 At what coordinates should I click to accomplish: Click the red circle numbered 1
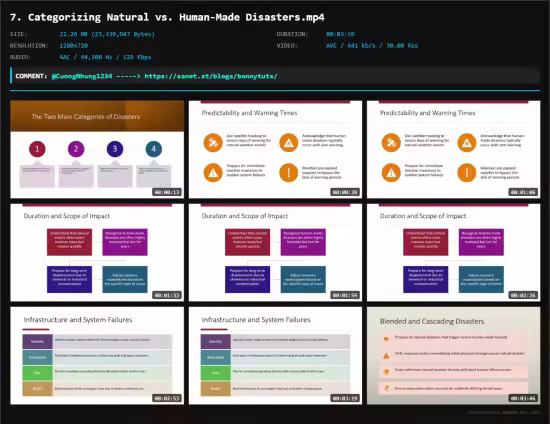tap(38, 149)
